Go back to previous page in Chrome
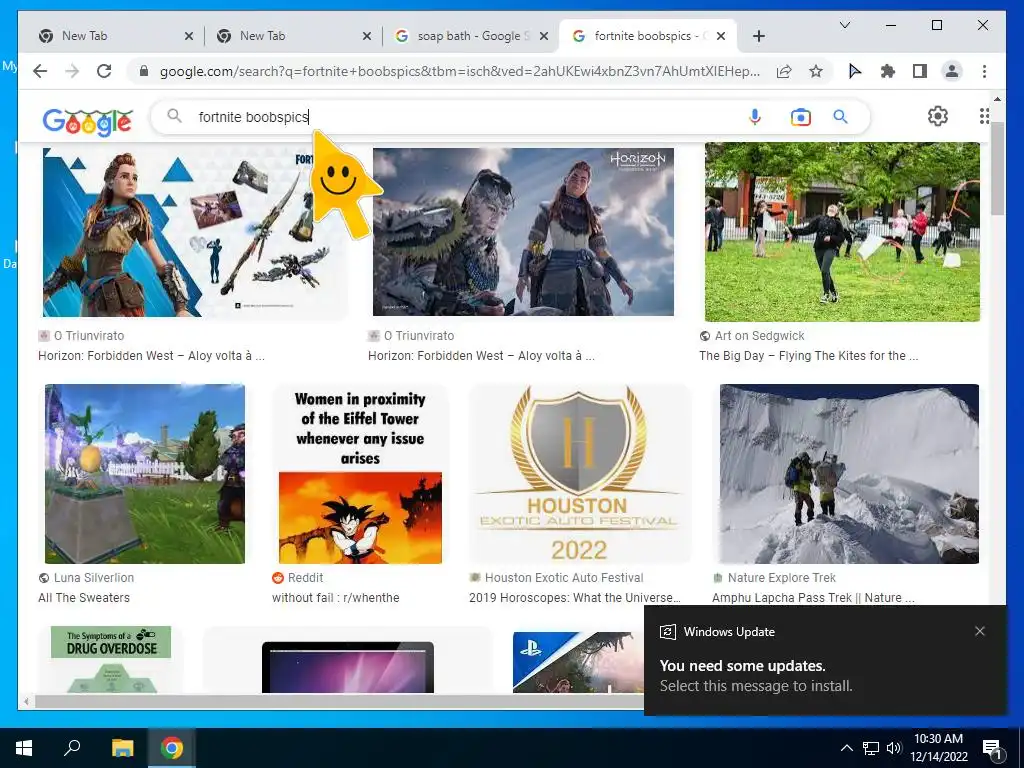Image resolution: width=1024 pixels, height=768 pixels. pos(40,71)
